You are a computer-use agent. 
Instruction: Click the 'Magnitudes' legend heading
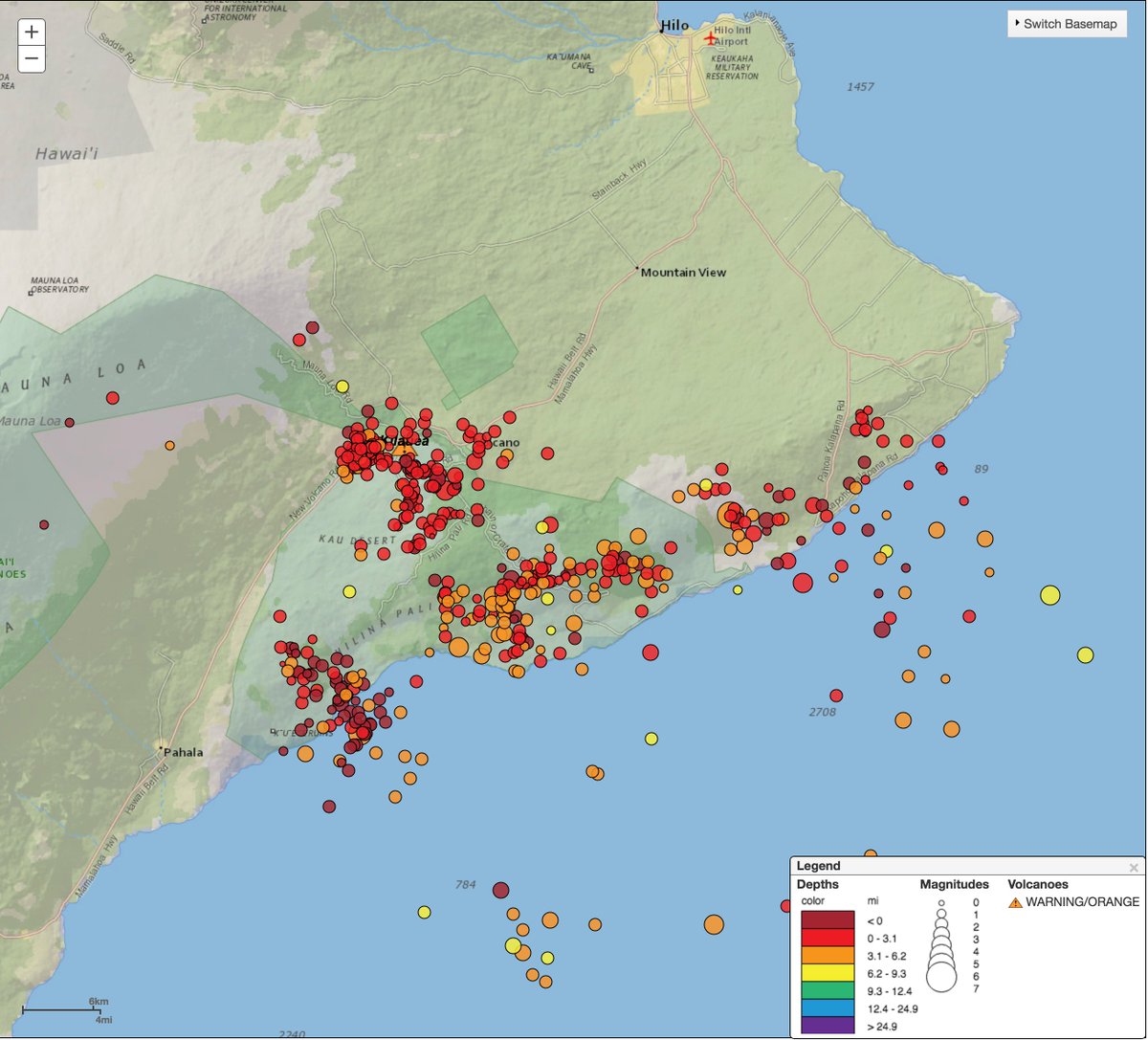[955, 884]
